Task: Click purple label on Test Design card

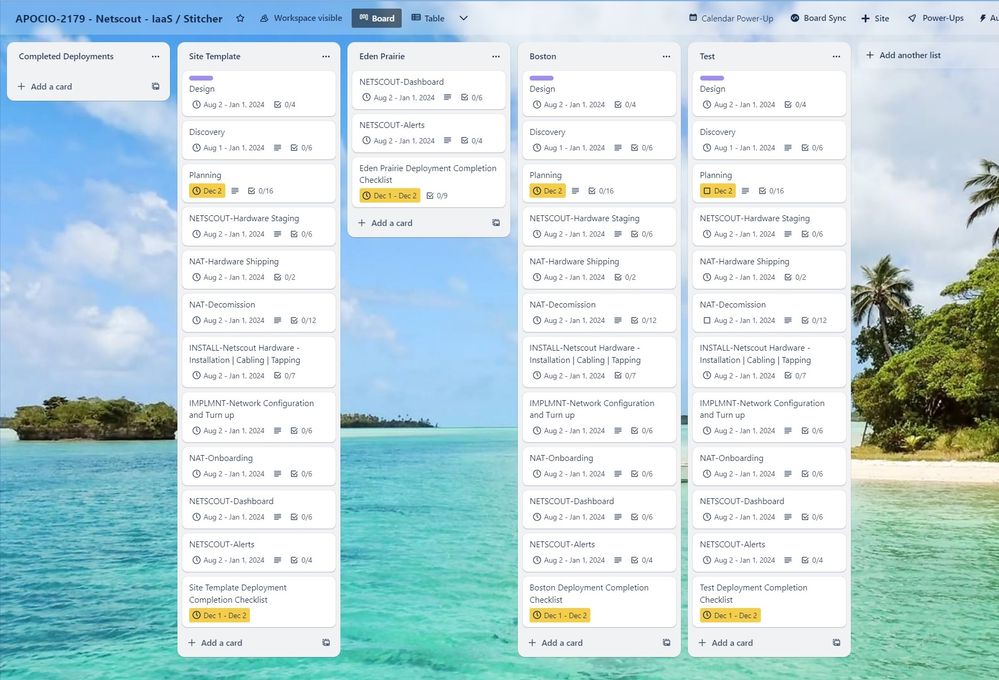Action: (x=712, y=78)
